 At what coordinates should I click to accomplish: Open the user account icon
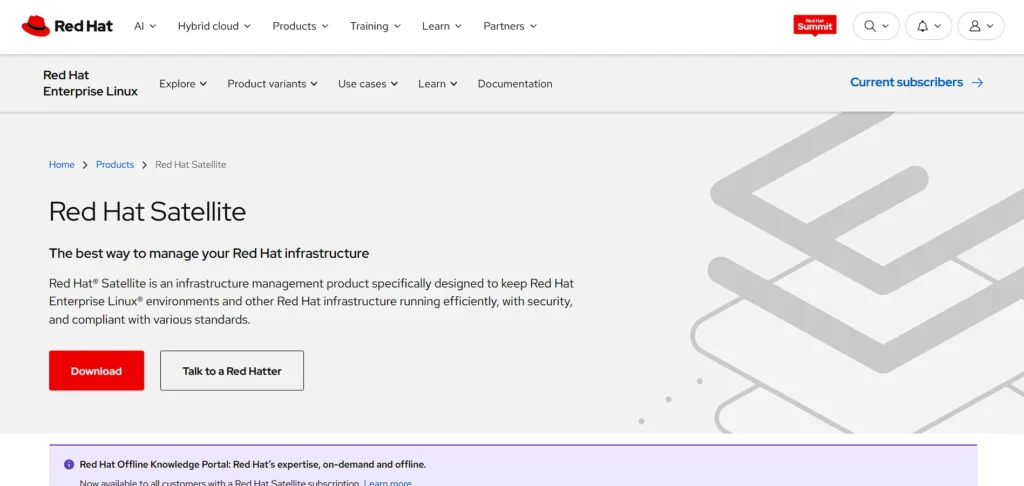pyautogui.click(x=976, y=26)
